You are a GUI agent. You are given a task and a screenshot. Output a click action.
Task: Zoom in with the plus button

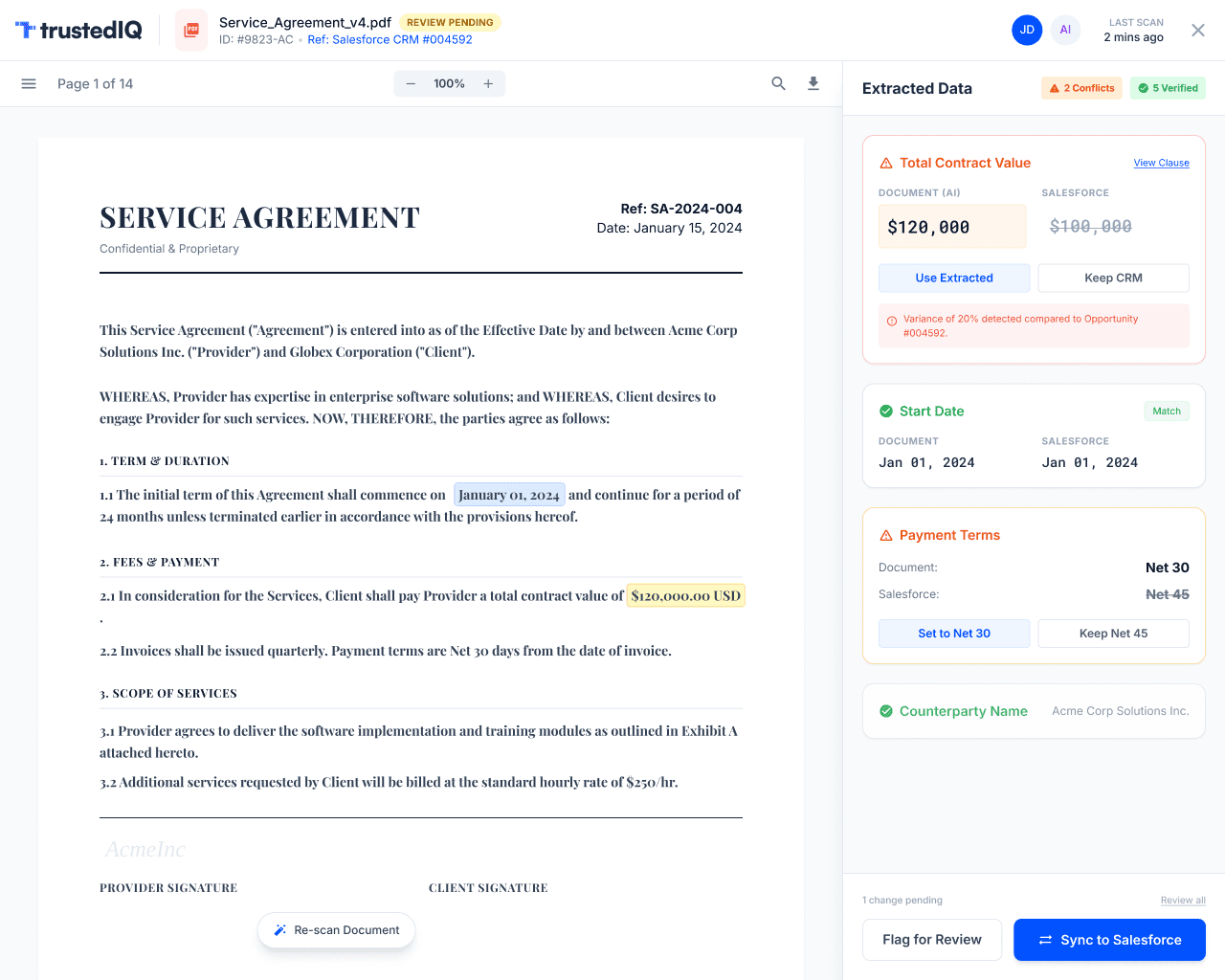click(x=488, y=84)
